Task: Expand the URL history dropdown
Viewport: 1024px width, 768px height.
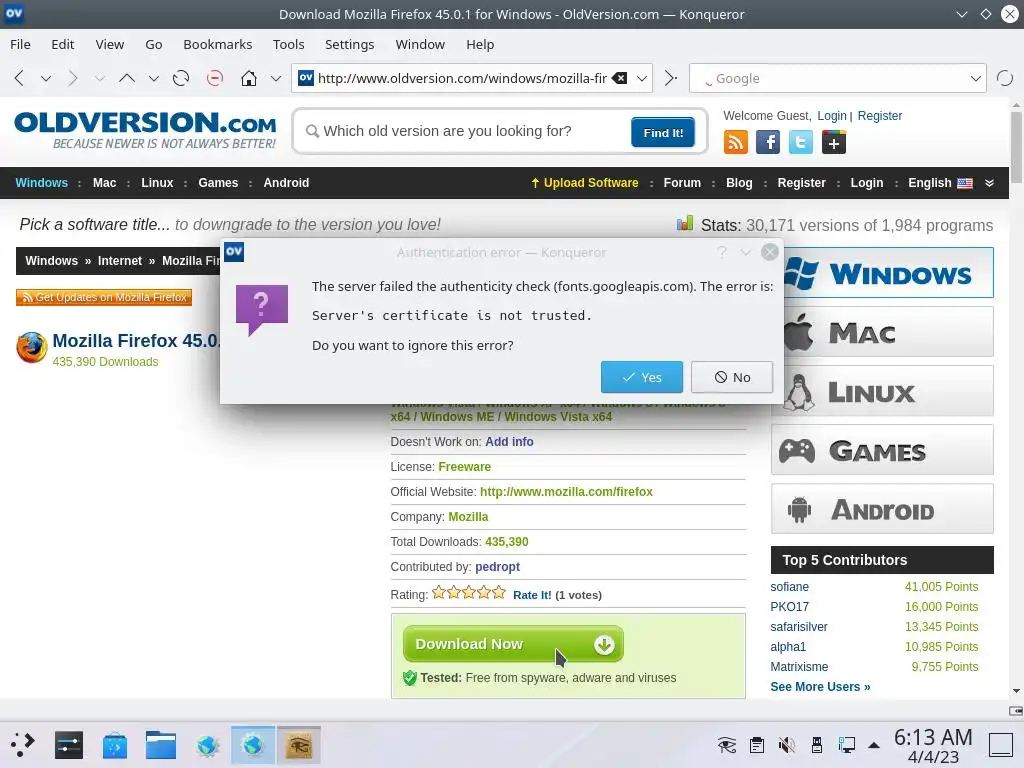Action: [642, 78]
